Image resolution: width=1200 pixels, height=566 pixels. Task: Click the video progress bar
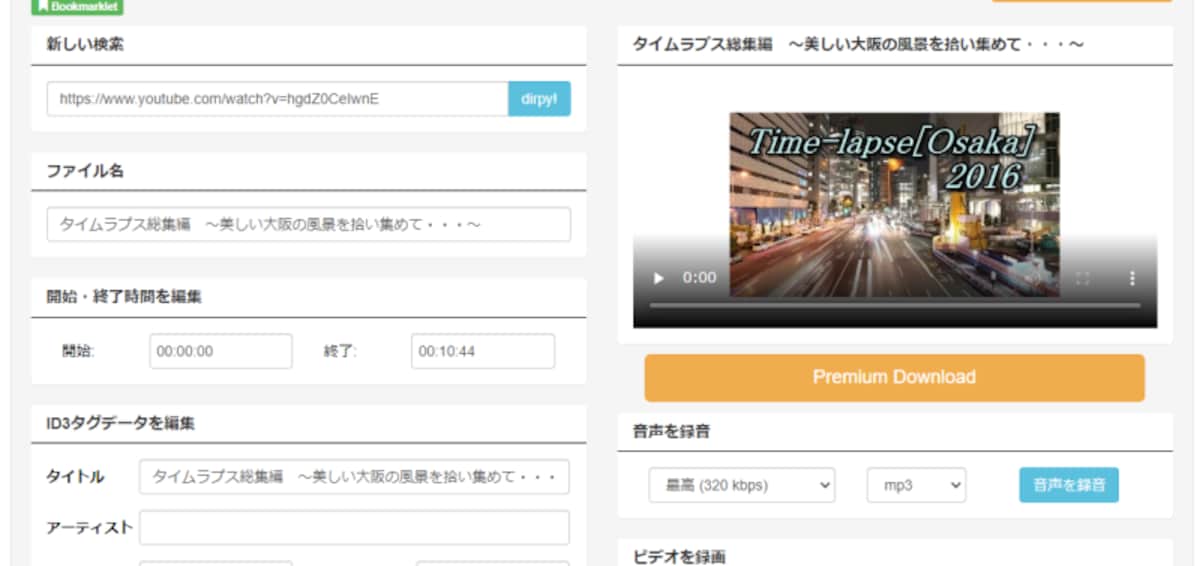point(894,305)
